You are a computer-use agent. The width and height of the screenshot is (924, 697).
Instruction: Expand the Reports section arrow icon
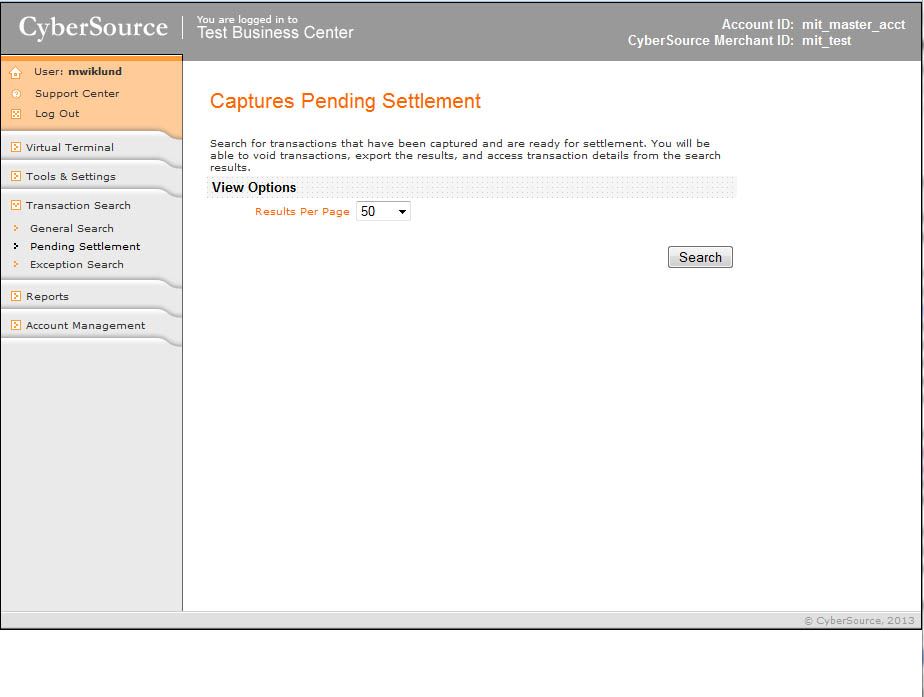(x=16, y=297)
